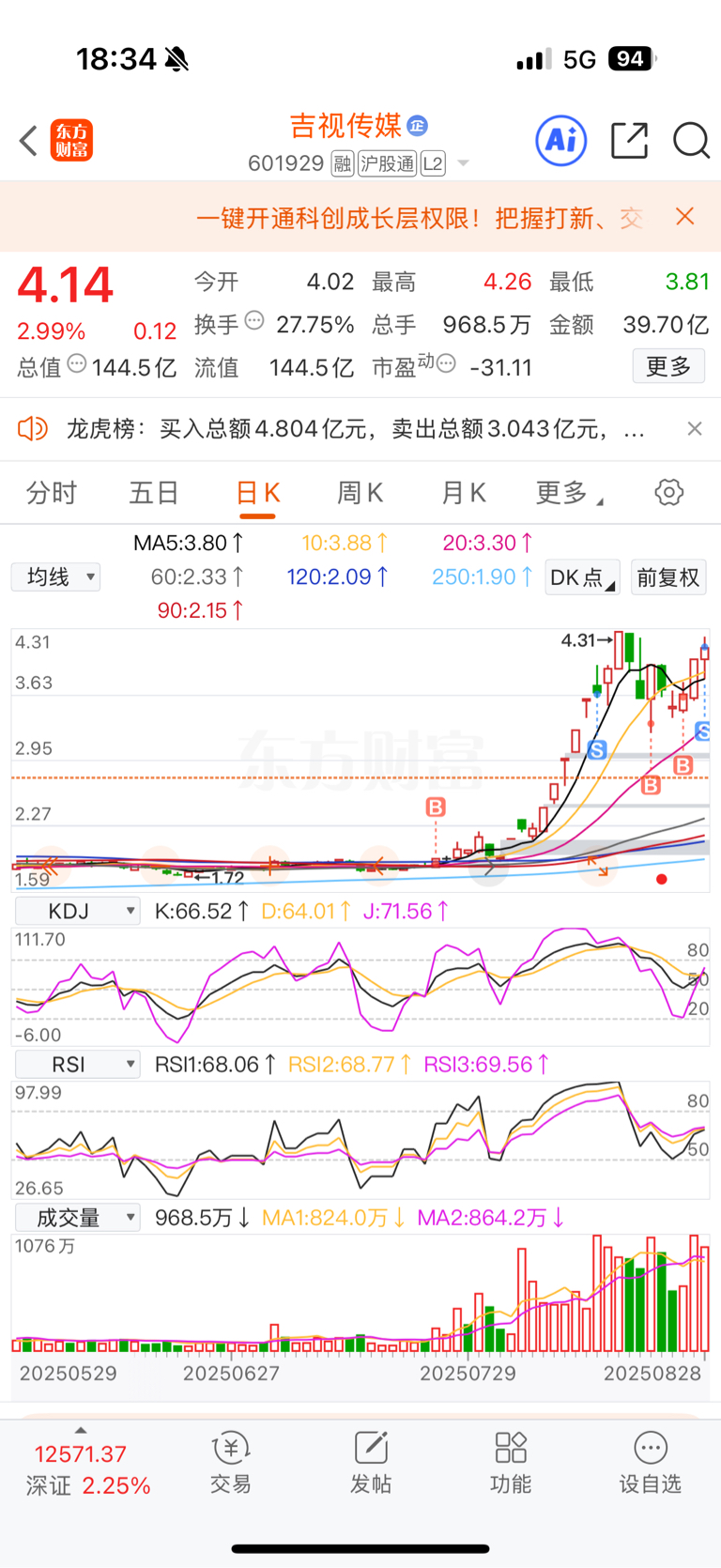Switch to 五日 tab
The height and width of the screenshot is (1568, 721).
point(154,493)
